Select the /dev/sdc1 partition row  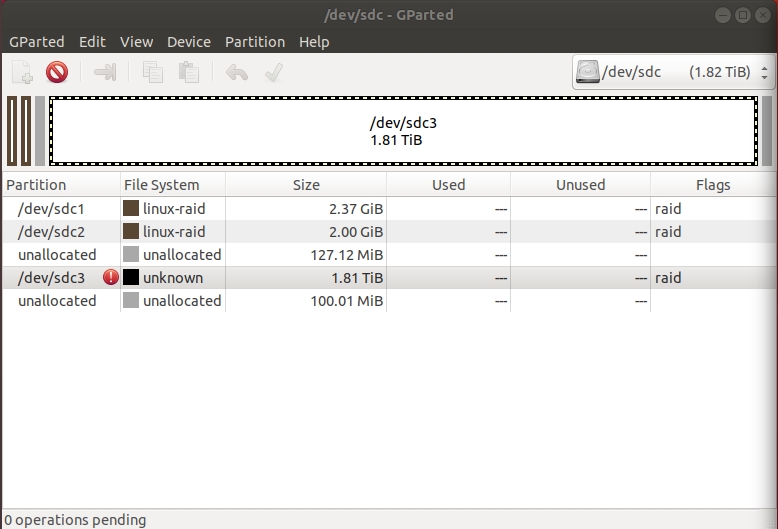coord(389,208)
